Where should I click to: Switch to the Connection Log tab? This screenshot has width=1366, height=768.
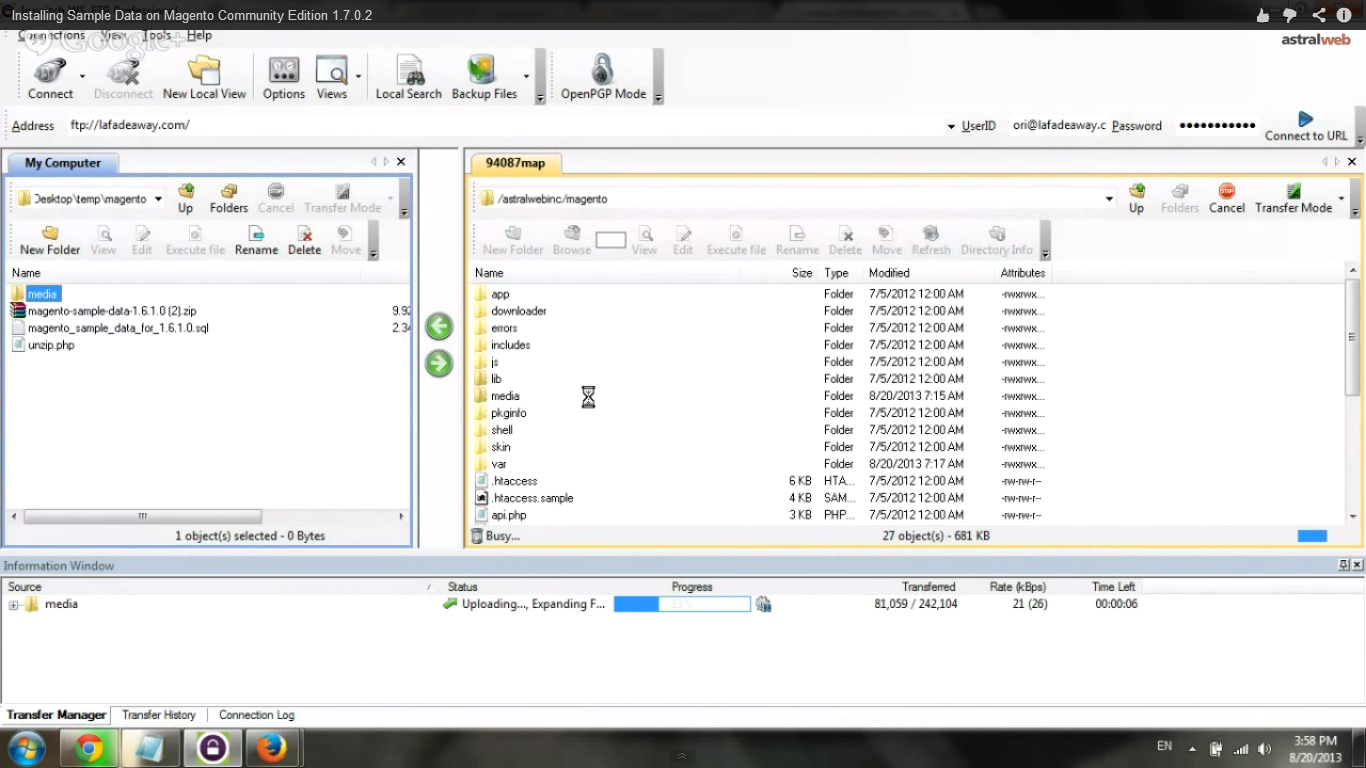click(x=256, y=715)
